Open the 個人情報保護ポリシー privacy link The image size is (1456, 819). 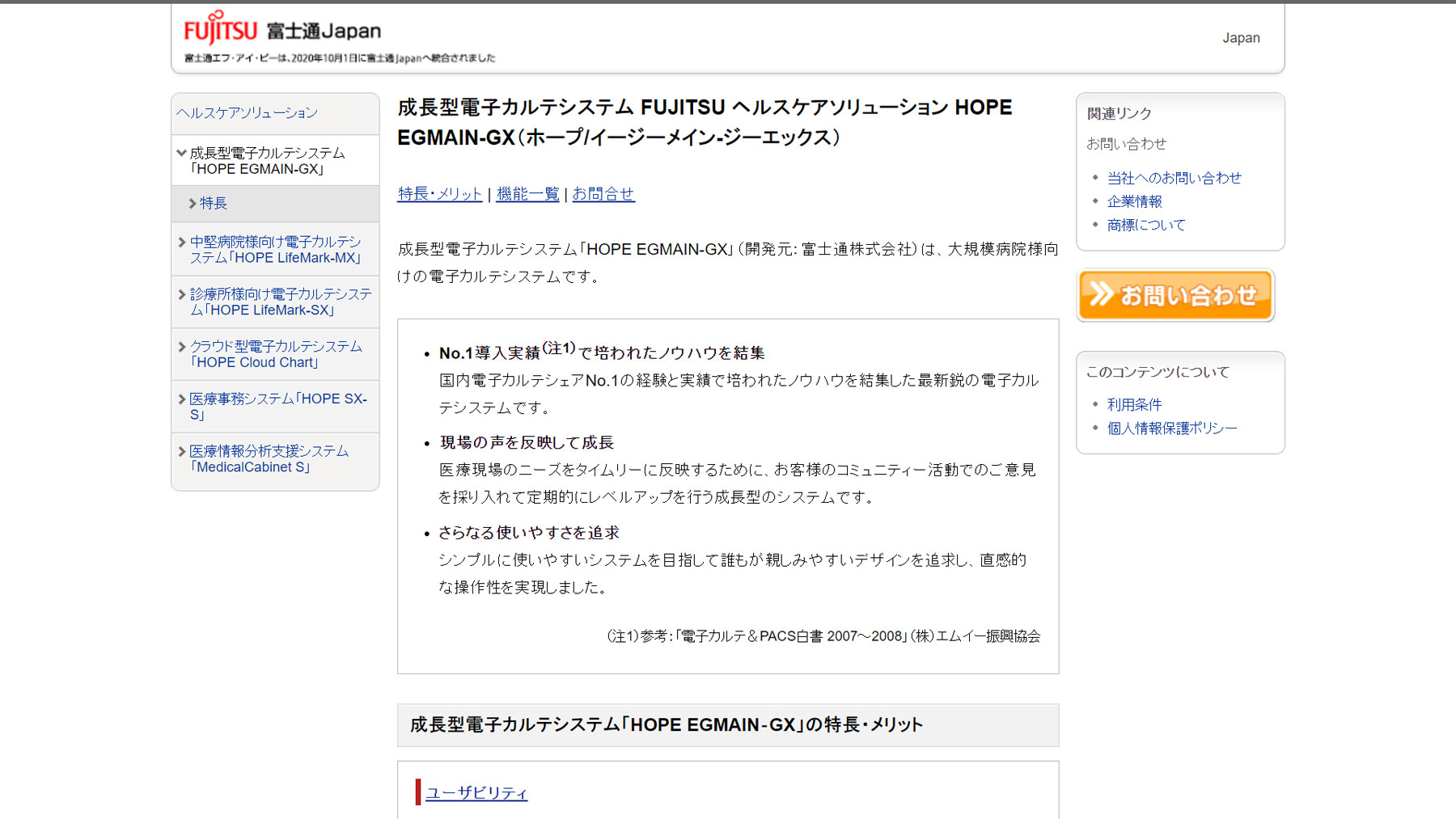click(1172, 428)
